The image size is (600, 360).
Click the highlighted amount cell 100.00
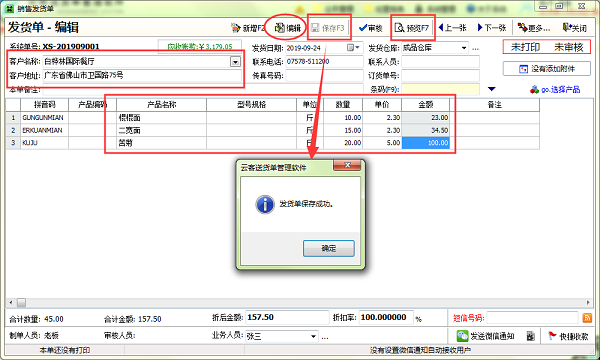426,143
